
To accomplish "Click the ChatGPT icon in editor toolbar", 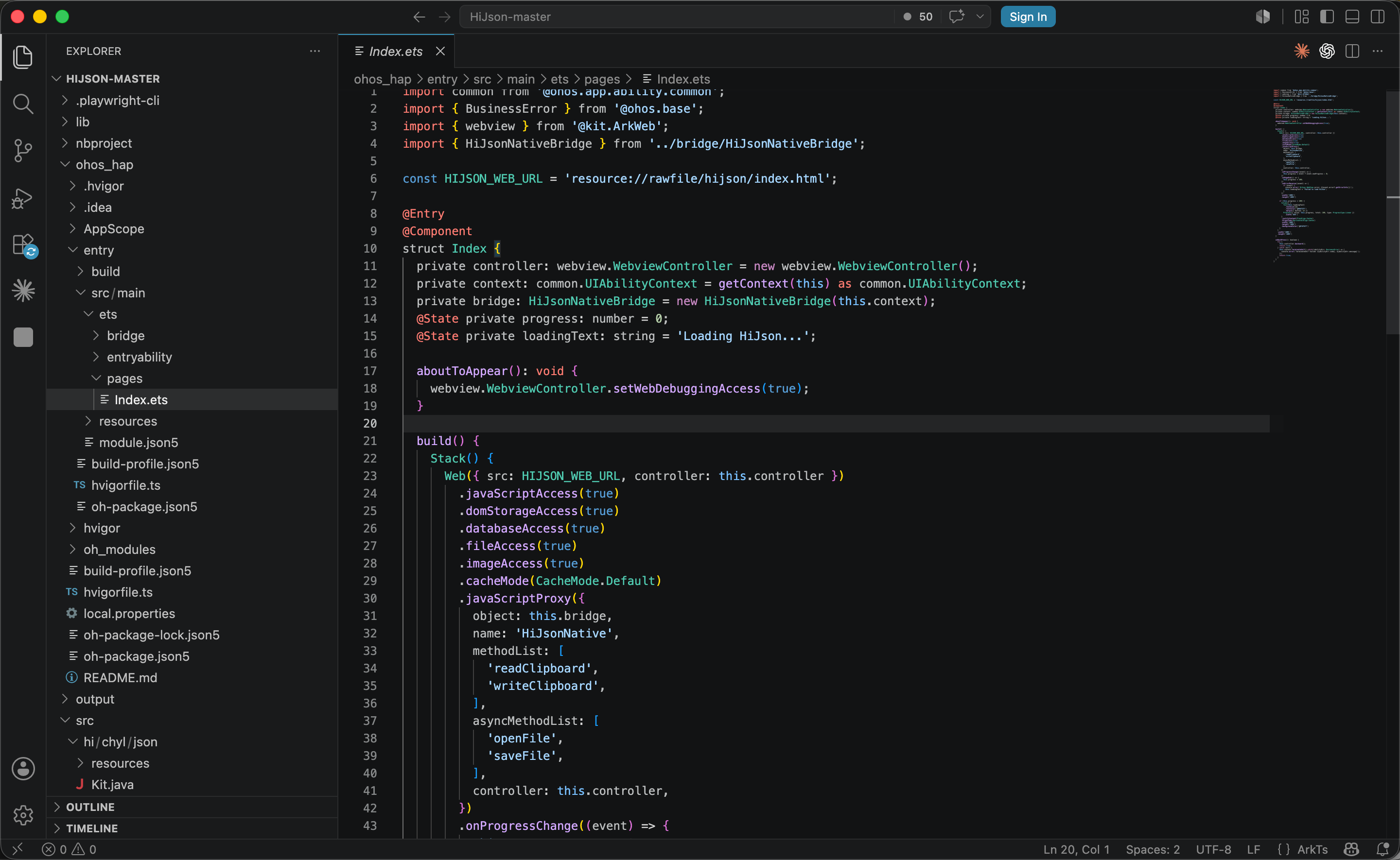I will (x=1327, y=51).
